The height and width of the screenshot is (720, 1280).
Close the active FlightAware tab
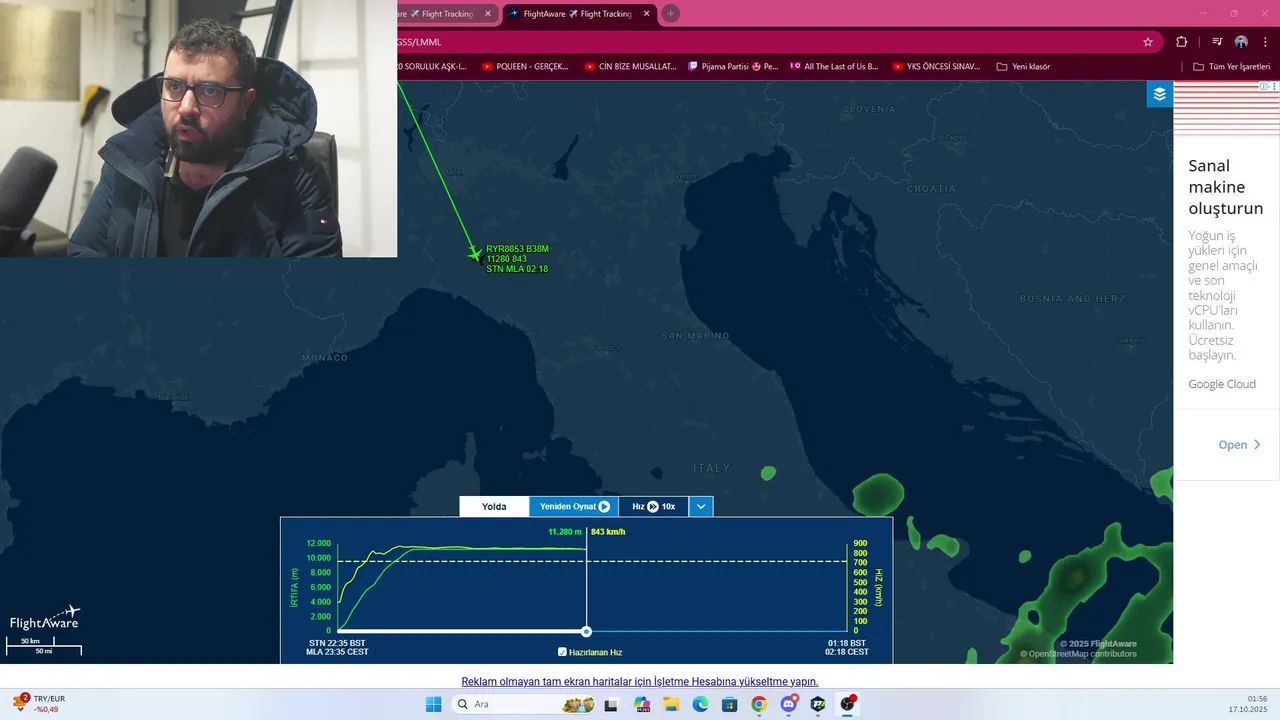(647, 14)
